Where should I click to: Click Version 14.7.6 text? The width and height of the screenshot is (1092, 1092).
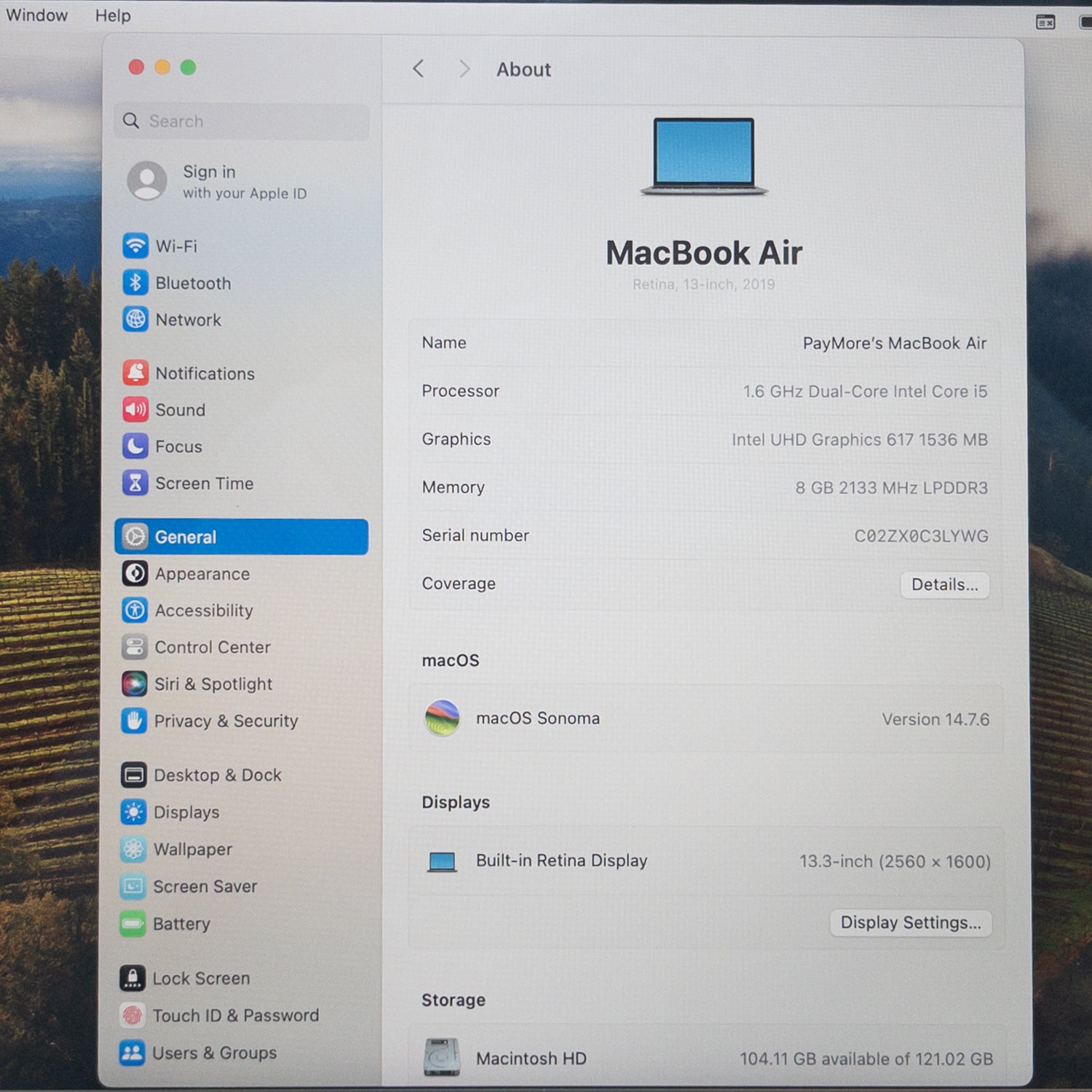tap(935, 719)
